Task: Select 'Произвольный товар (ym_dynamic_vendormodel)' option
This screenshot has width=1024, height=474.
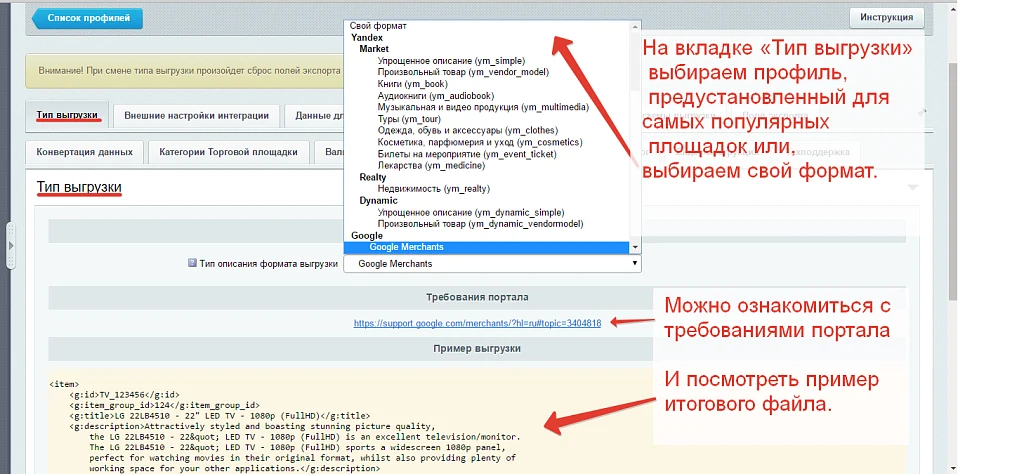Action: [x=480, y=225]
